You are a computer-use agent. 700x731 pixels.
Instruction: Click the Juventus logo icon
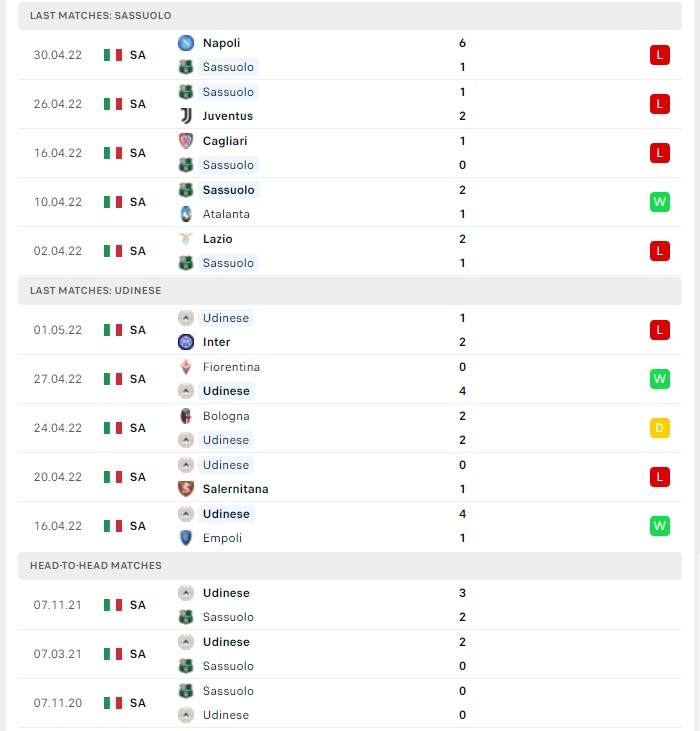point(185,116)
